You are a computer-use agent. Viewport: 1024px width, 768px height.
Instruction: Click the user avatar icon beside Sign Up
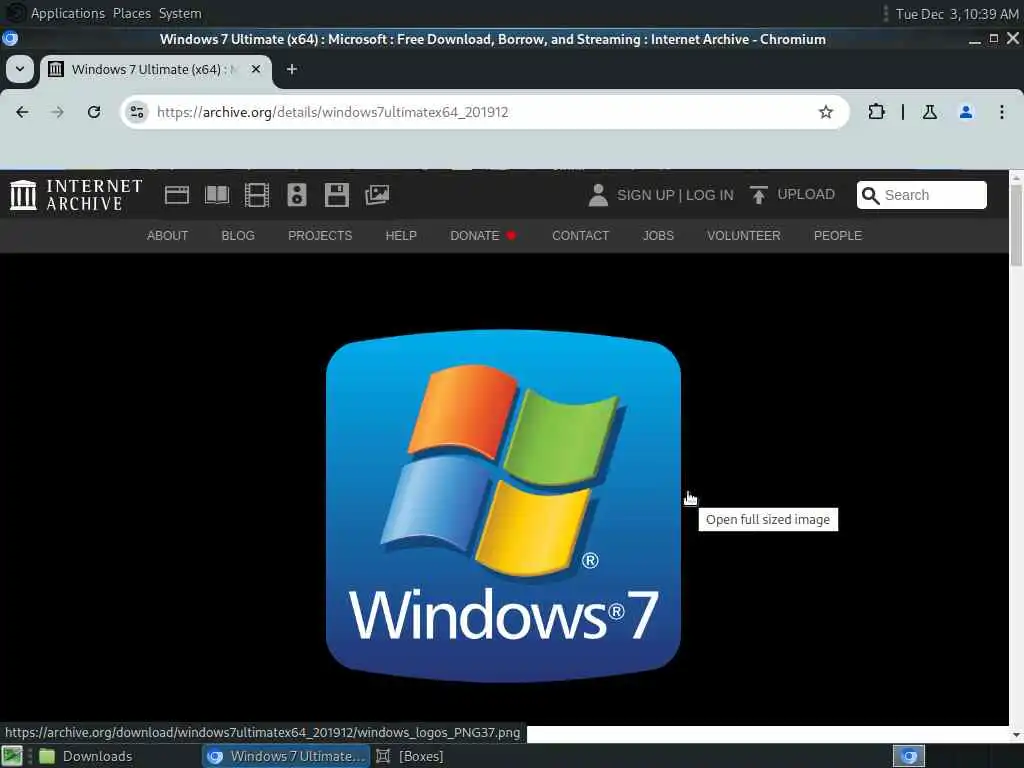click(x=598, y=195)
